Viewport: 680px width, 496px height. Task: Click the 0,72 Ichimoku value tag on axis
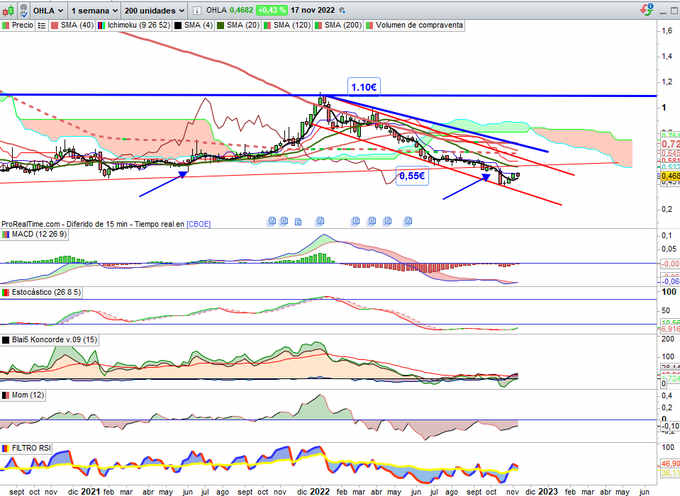(x=670, y=144)
